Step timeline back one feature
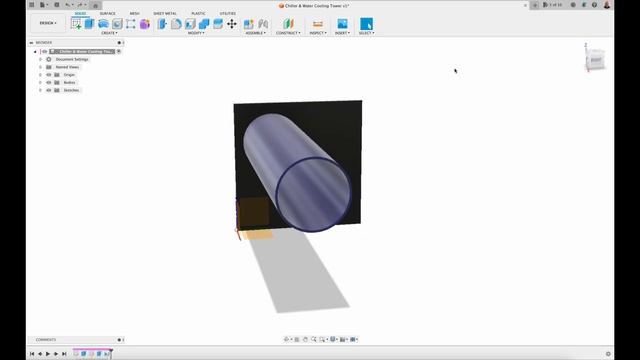This screenshot has width=640, height=360. (x=40, y=354)
